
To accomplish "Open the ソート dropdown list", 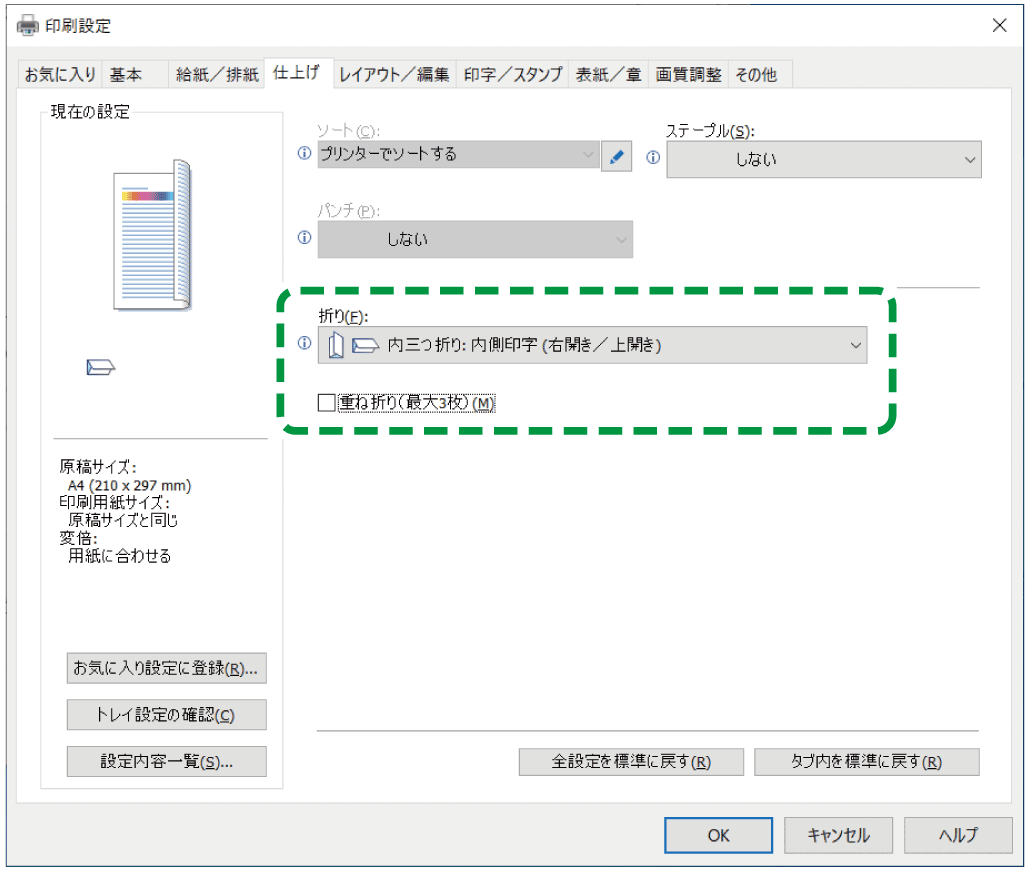I will click(x=457, y=155).
